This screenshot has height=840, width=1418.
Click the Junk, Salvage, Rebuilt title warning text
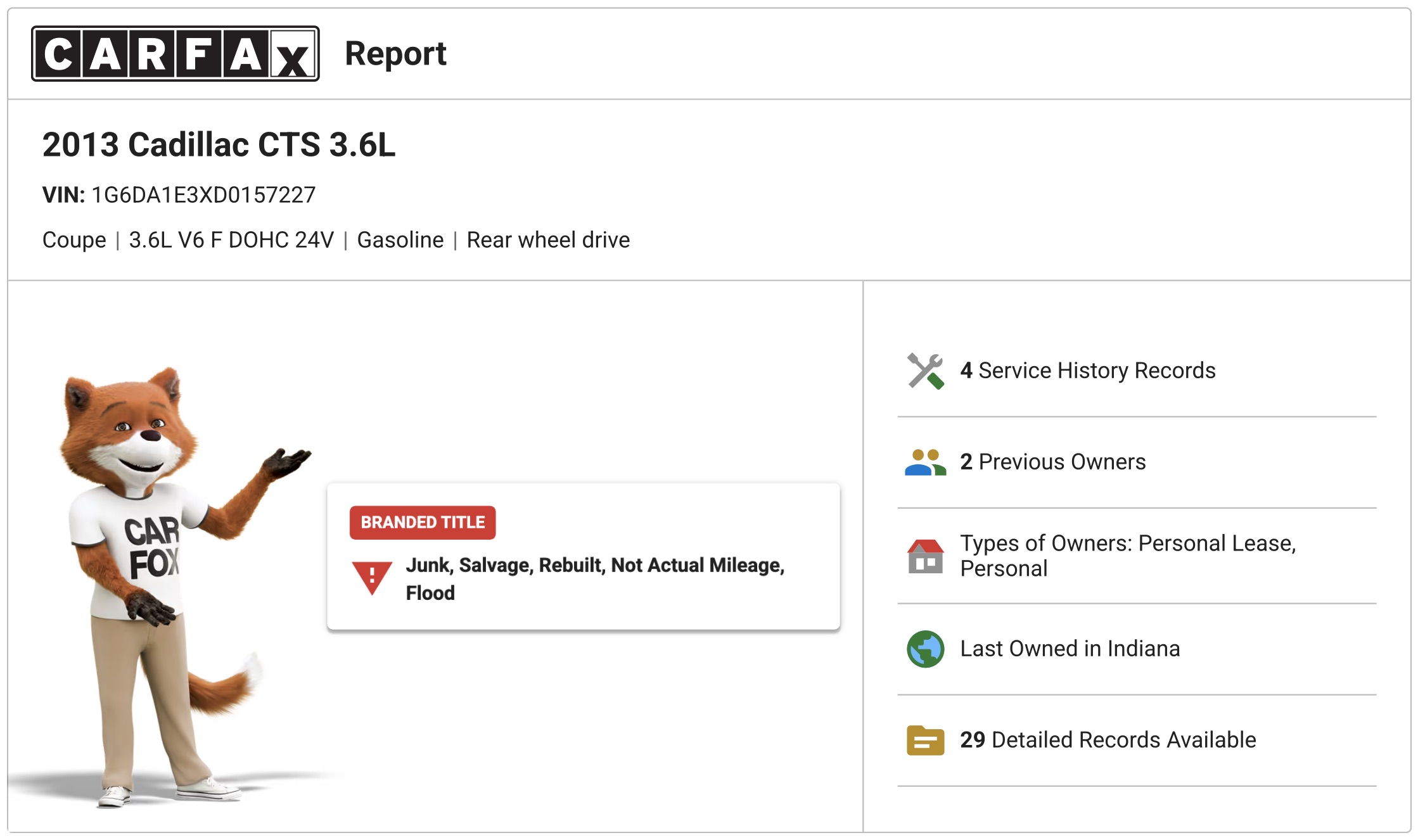[x=596, y=579]
